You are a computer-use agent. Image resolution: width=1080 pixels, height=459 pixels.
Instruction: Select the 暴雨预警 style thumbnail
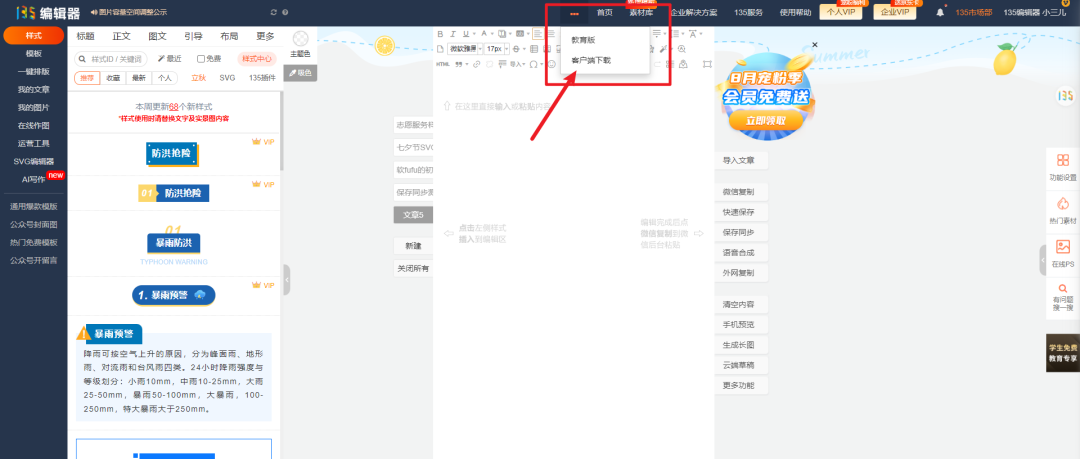(174, 295)
